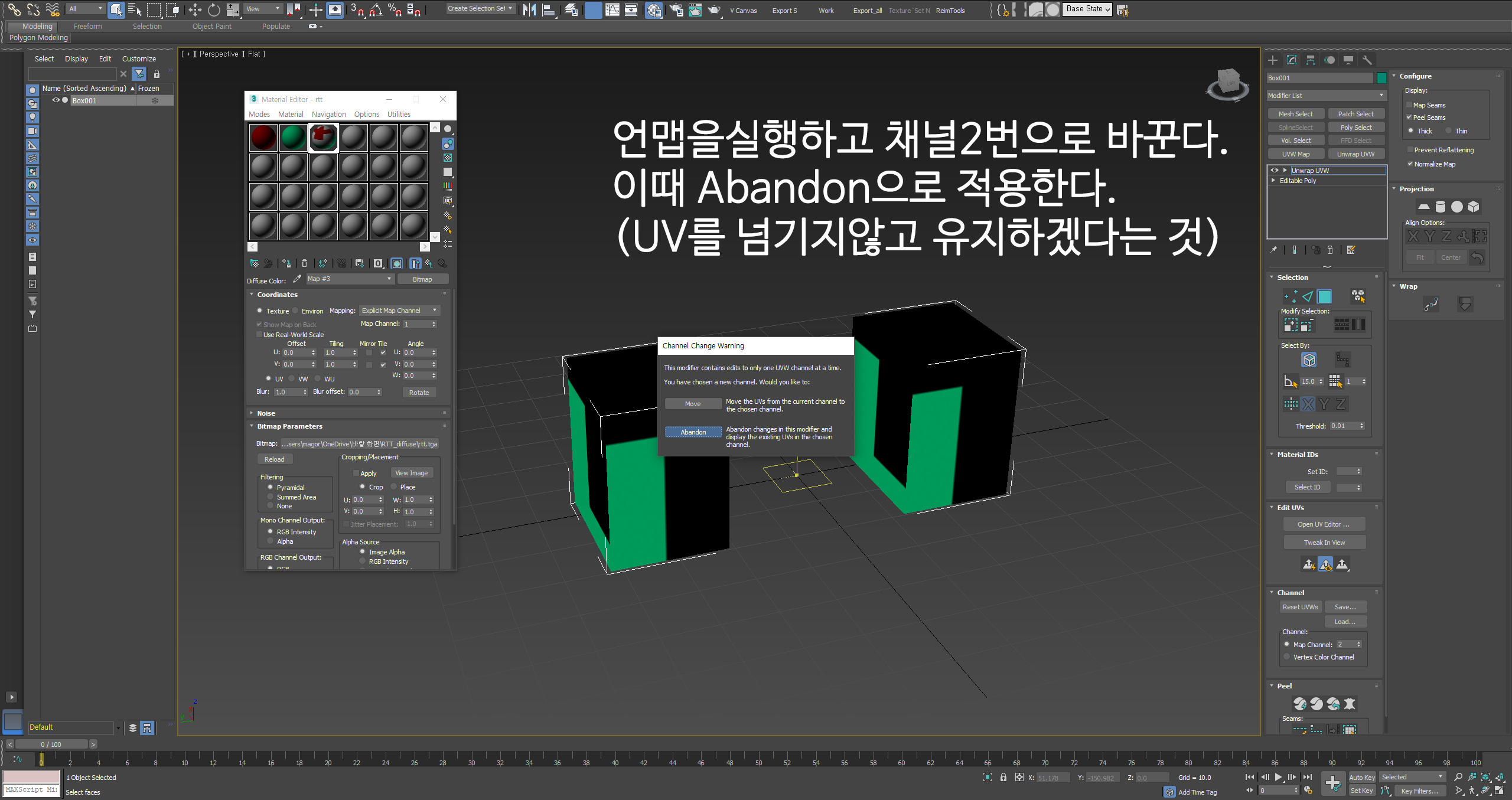This screenshot has height=800, width=1512.
Task: Open the Explicit Map Channel mapping dropdown
Action: pyautogui.click(x=399, y=311)
